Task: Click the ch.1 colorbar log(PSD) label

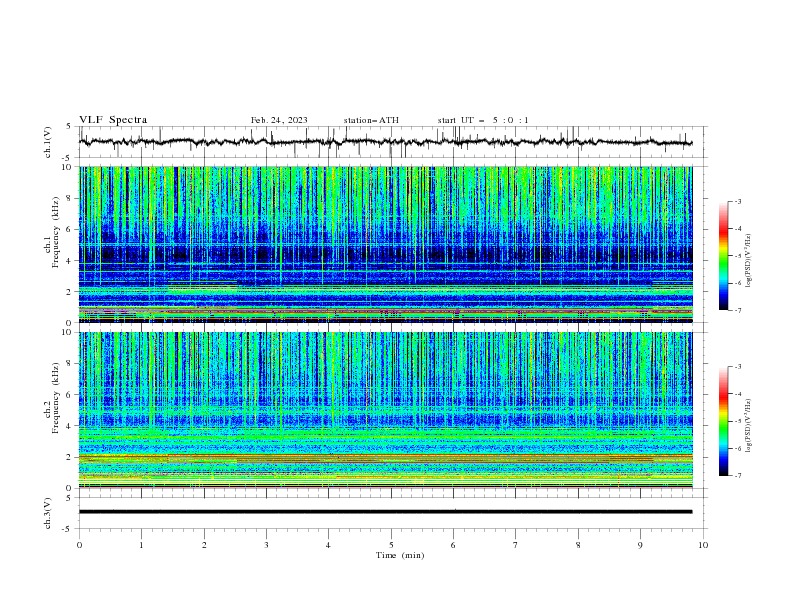Action: [749, 261]
